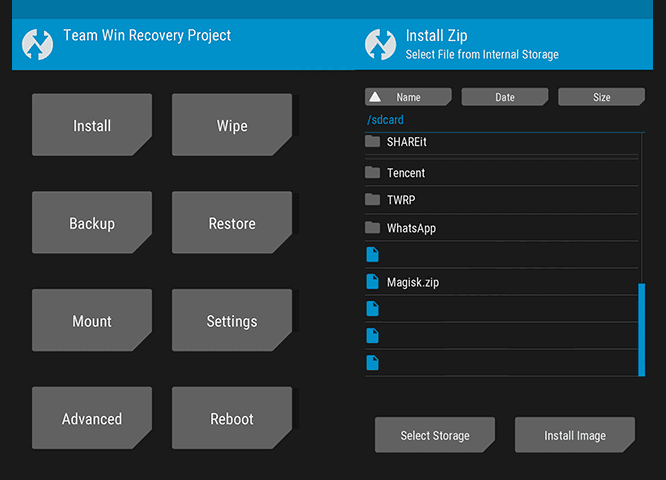The image size is (666, 480).
Task: Select the Tencent folder name
Action: pos(406,173)
